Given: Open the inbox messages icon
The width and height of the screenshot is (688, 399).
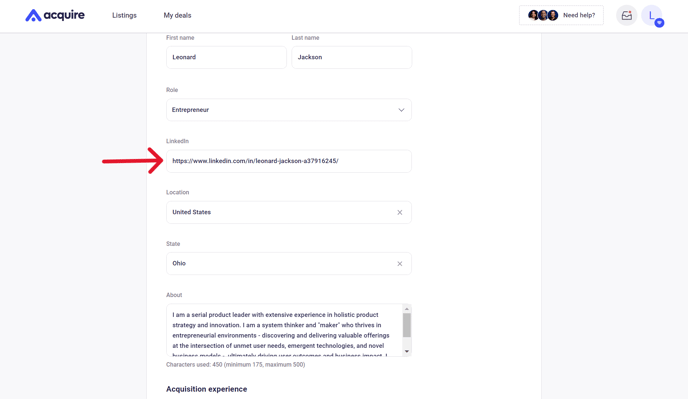Looking at the screenshot, I should (627, 16).
